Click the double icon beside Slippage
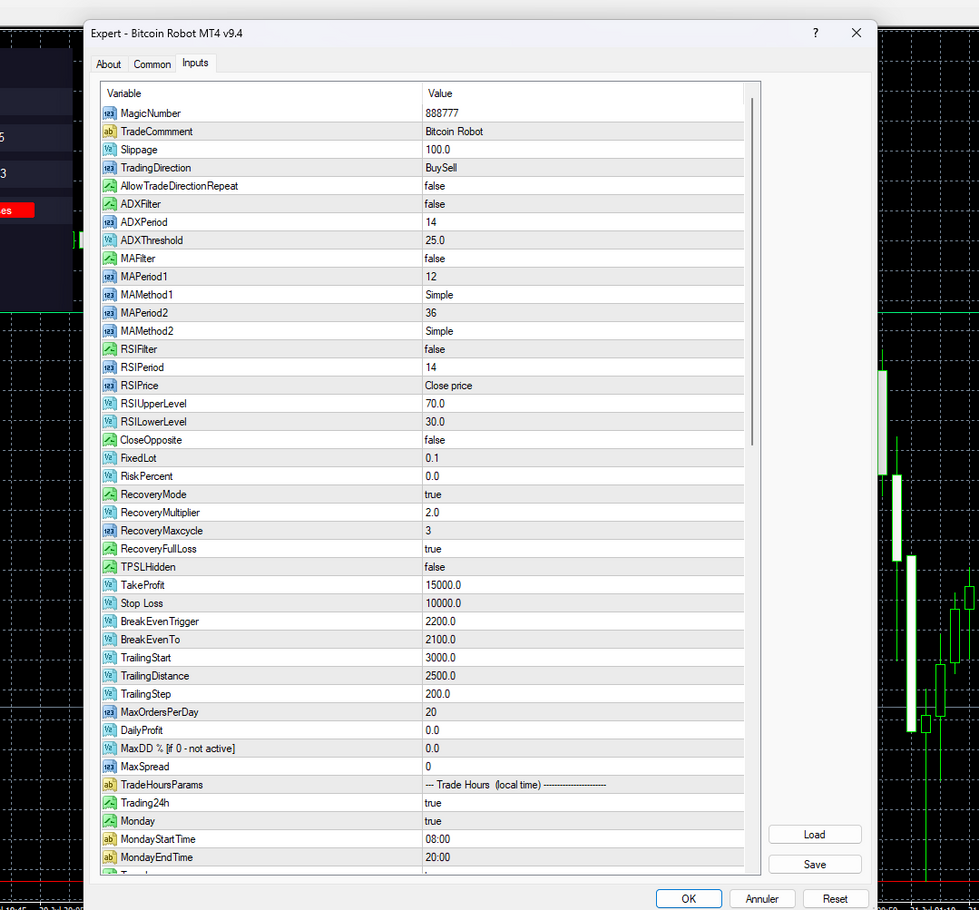 click(109, 150)
